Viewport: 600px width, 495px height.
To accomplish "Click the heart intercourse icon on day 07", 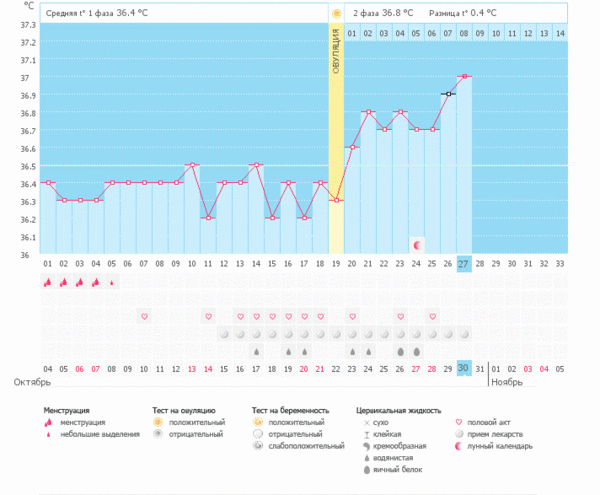I will tap(144, 316).
